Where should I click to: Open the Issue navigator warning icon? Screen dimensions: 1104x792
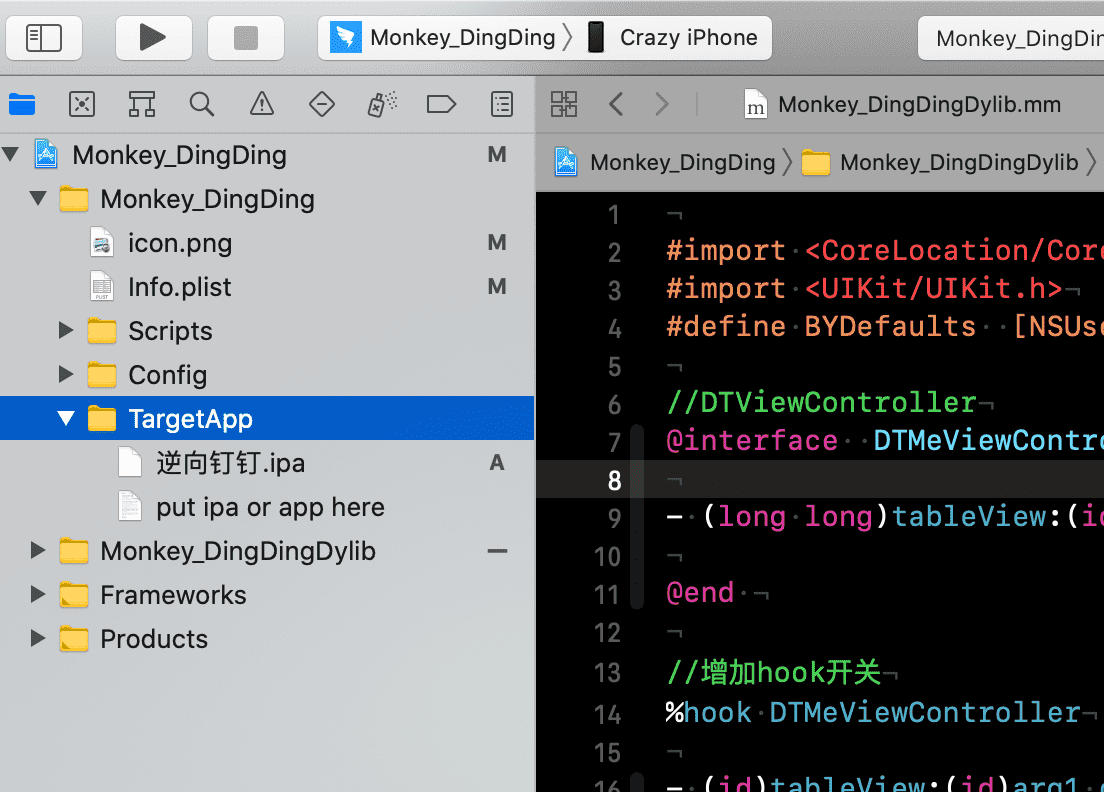coord(262,104)
